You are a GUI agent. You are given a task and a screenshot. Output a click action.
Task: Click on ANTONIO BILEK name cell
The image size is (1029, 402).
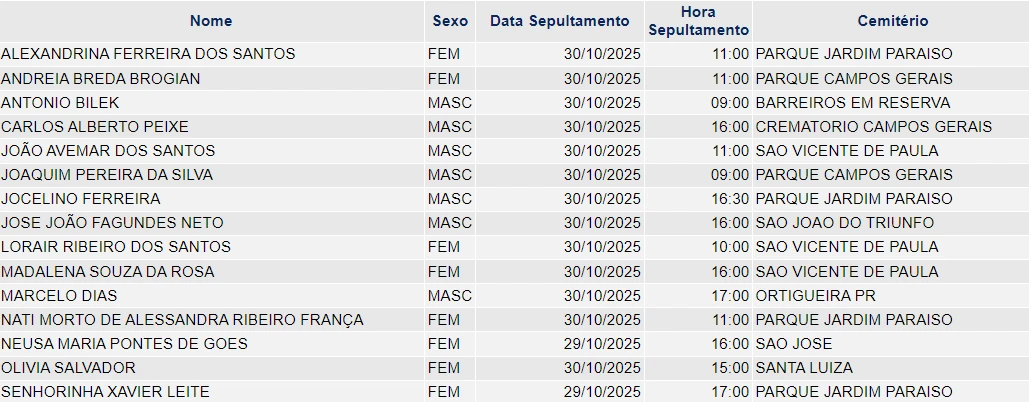click(60, 102)
